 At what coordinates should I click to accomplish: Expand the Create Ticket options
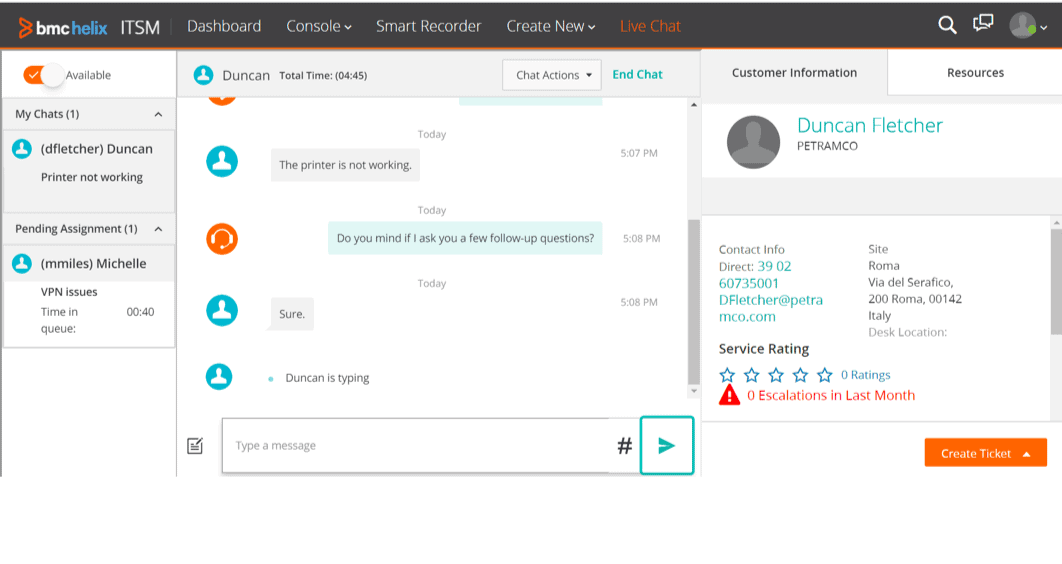pyautogui.click(x=1027, y=454)
